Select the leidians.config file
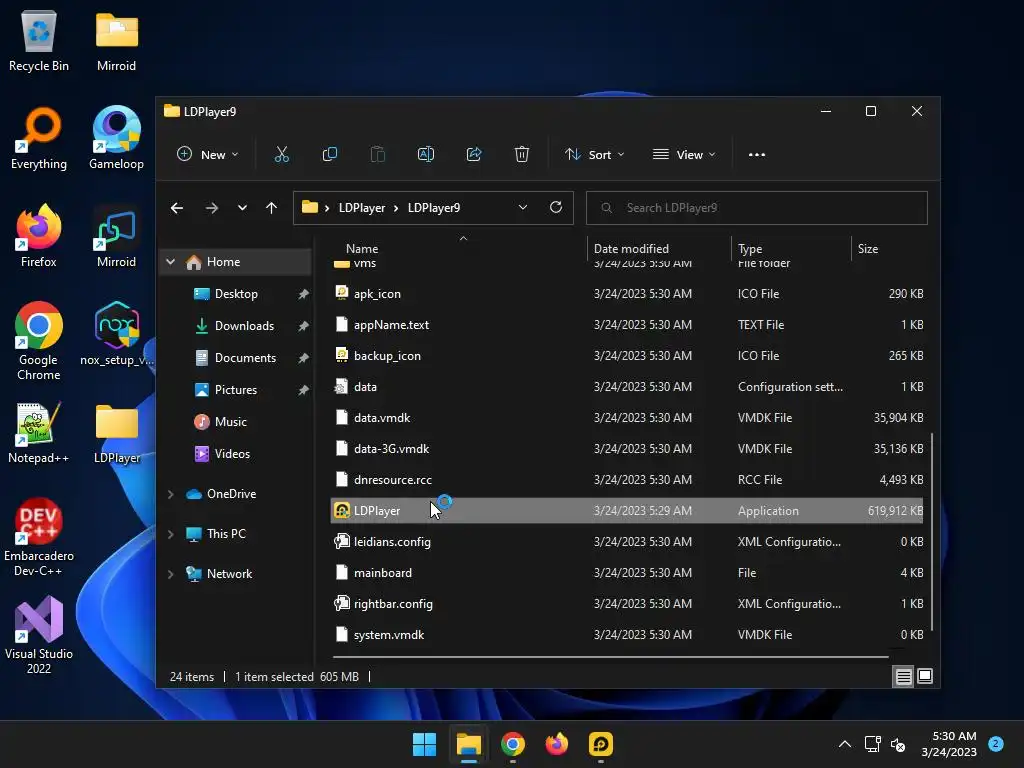This screenshot has width=1024, height=768. click(627, 542)
